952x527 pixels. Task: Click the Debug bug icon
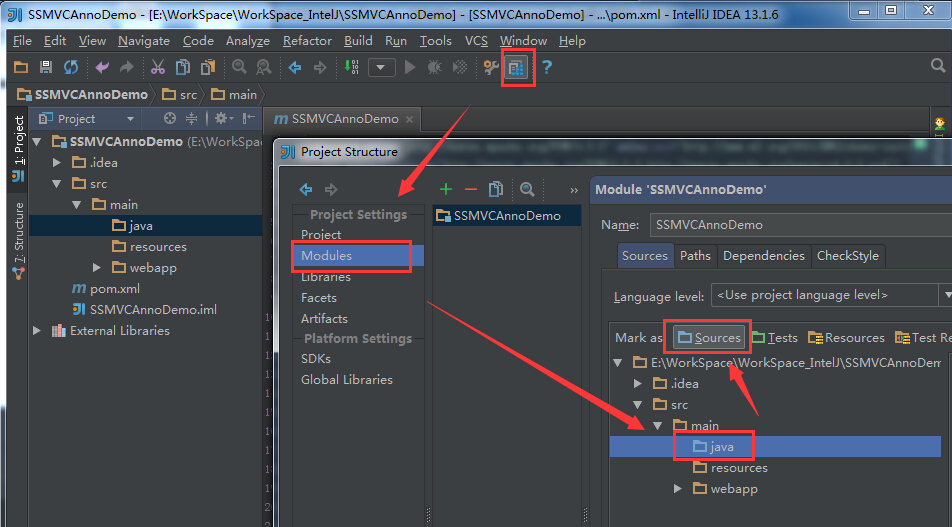(435, 67)
